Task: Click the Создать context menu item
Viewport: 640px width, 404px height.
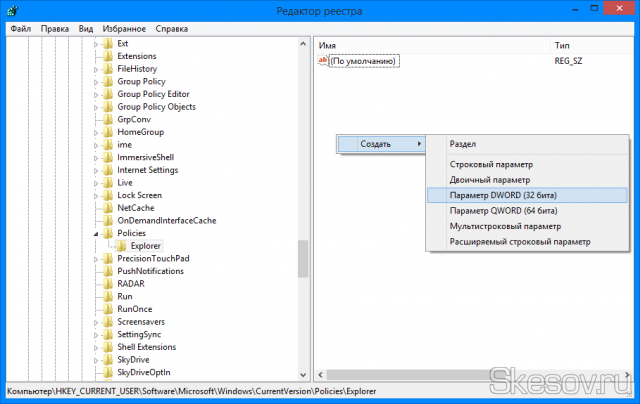Action: click(x=378, y=144)
